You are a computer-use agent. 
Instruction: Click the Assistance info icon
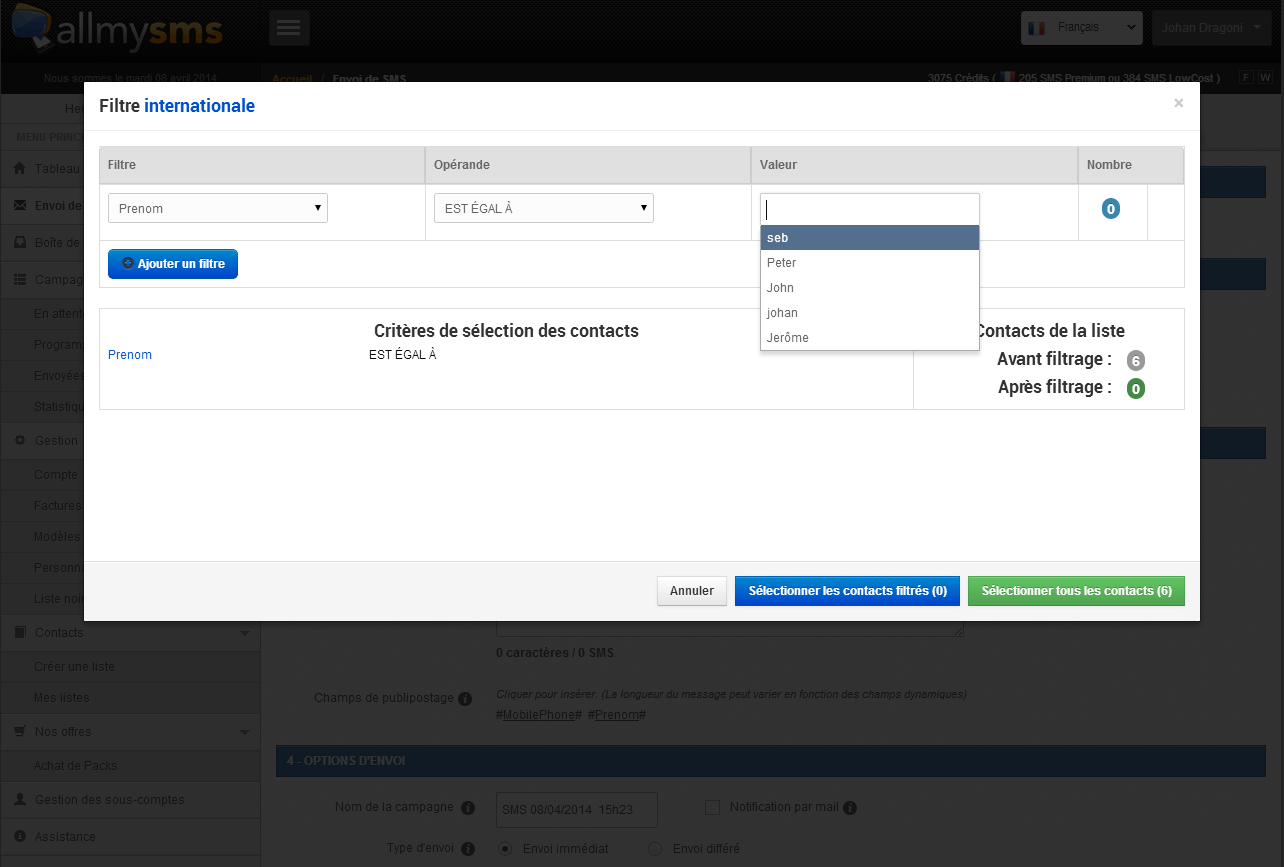20,837
